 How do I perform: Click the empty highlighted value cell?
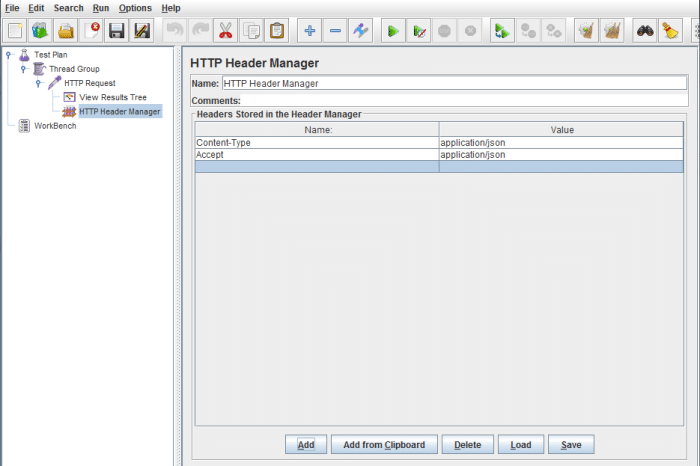point(562,167)
